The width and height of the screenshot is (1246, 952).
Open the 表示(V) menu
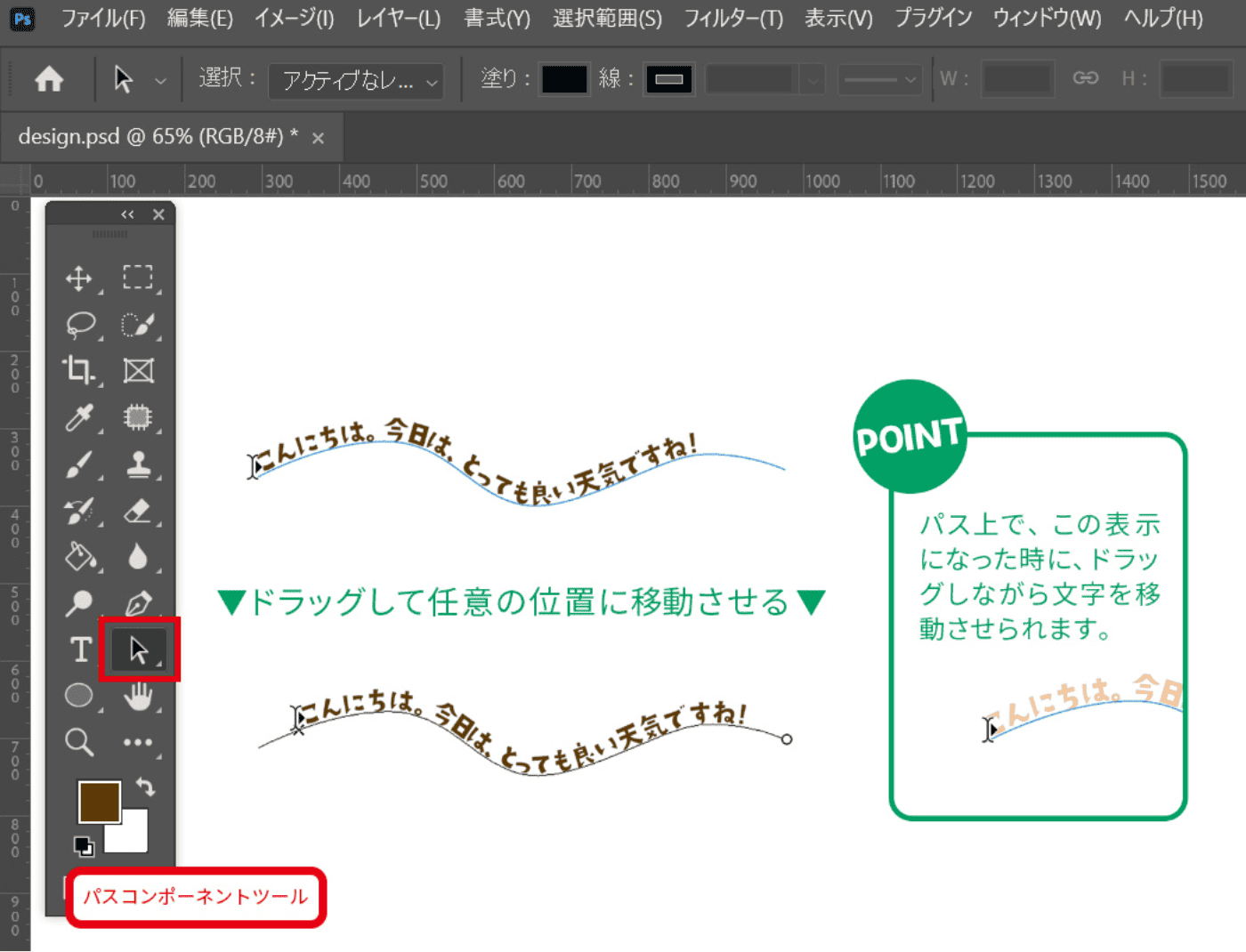(x=838, y=19)
